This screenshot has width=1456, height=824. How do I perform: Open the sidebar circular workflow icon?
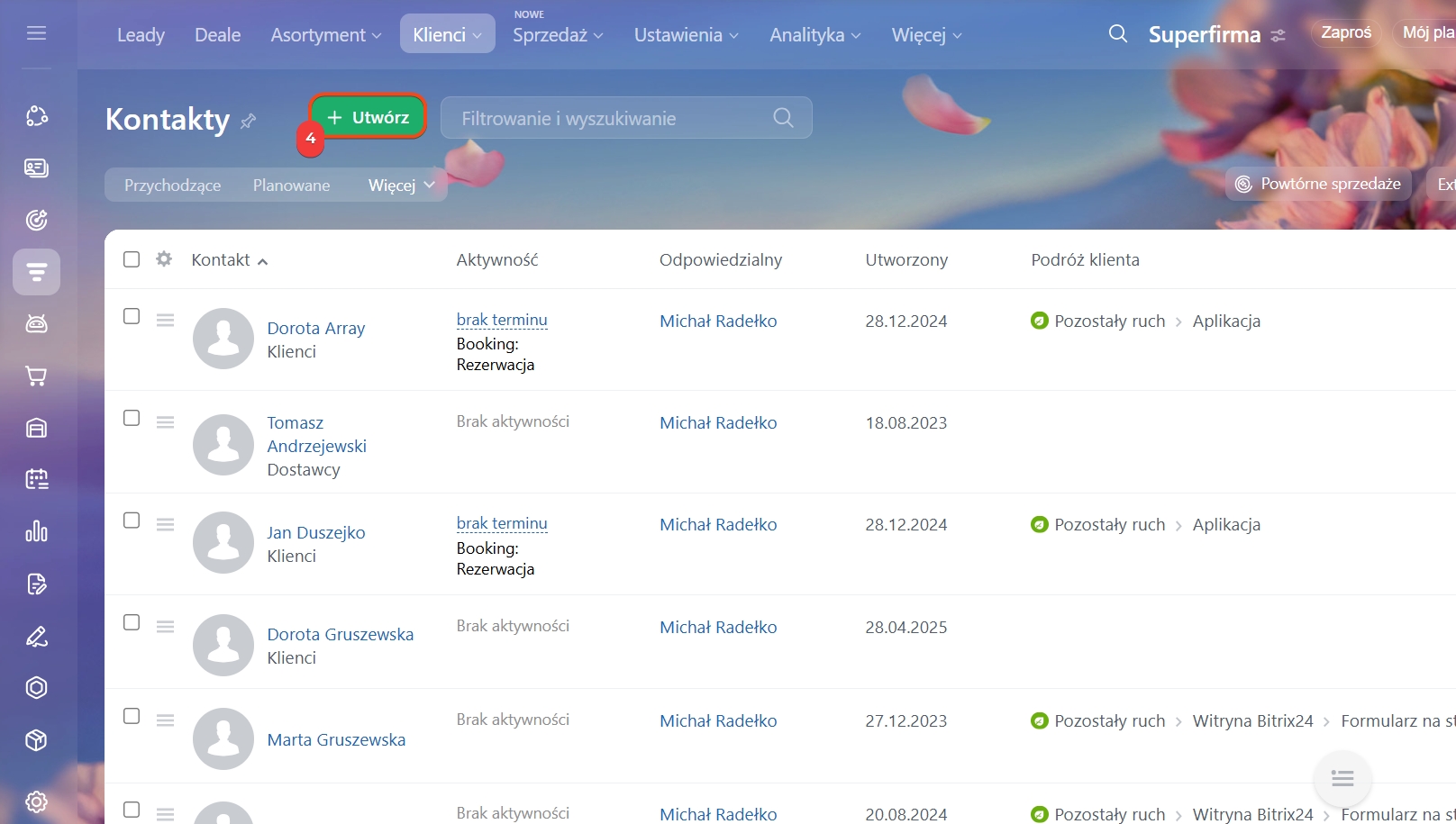tap(36, 116)
